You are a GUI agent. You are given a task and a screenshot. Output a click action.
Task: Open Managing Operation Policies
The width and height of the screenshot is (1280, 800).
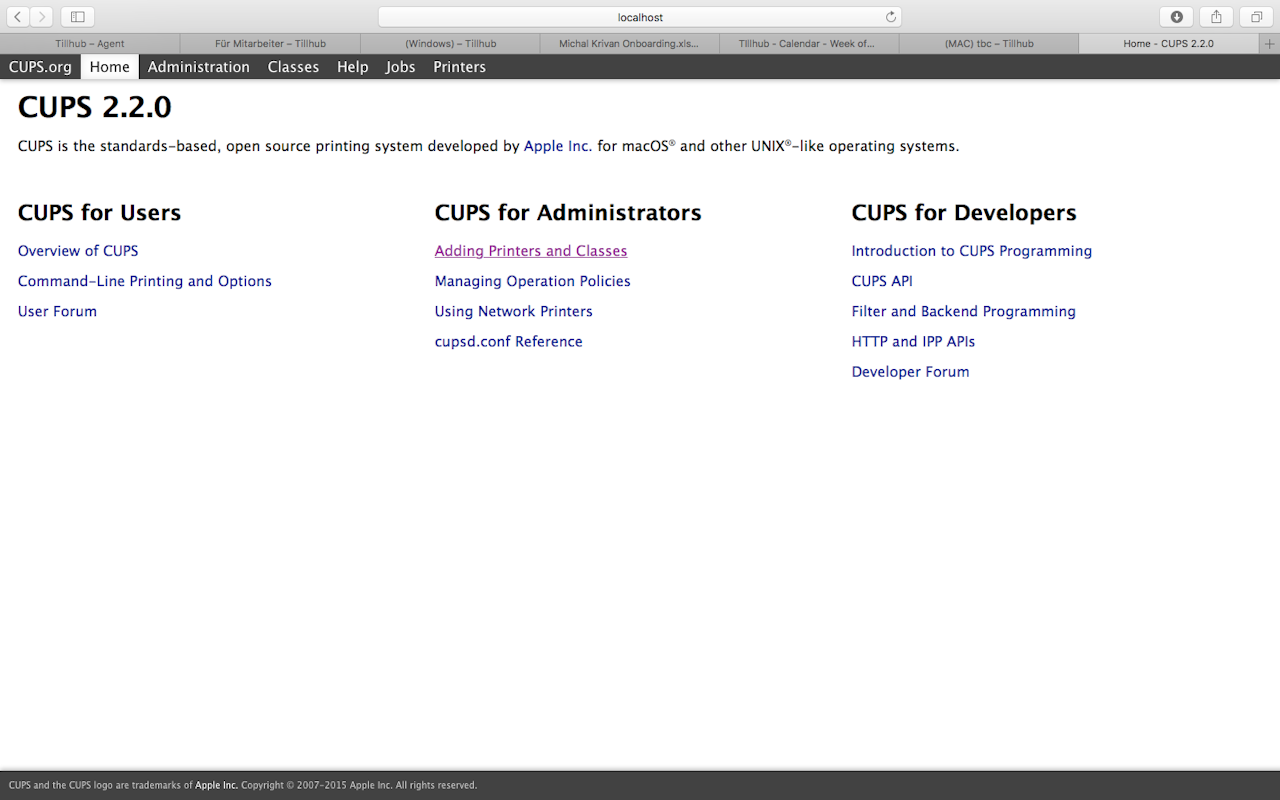533,281
